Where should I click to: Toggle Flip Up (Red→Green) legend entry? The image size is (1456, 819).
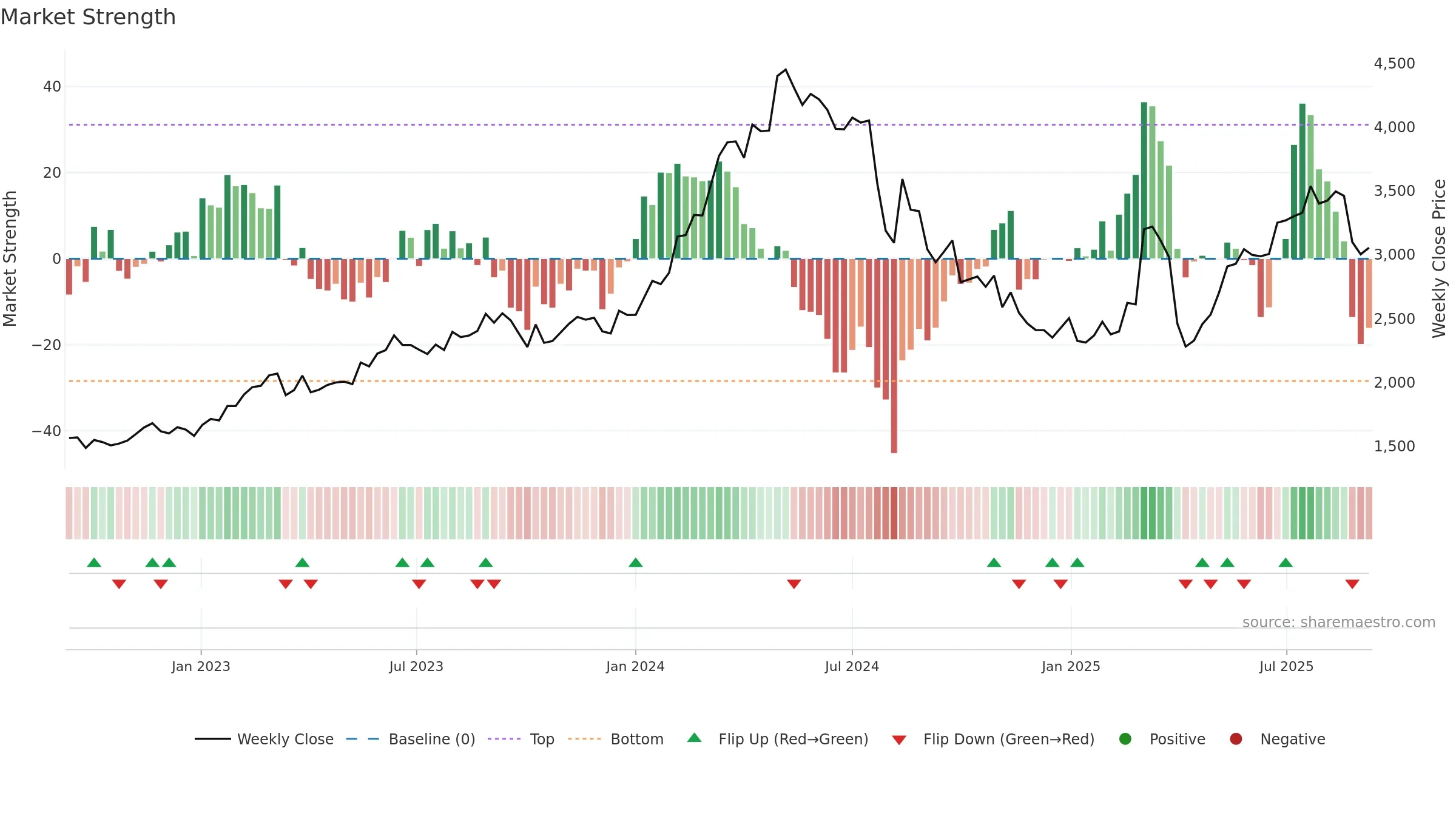click(x=778, y=739)
